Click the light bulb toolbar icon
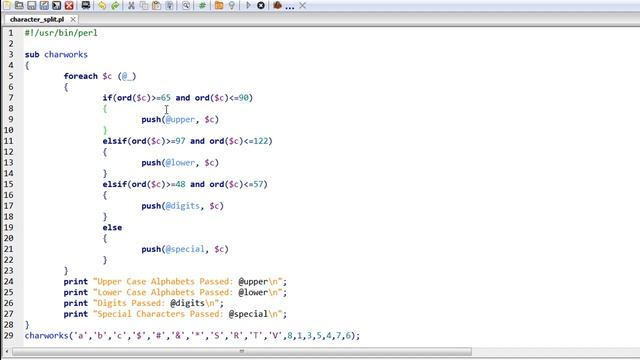 [231, 5]
